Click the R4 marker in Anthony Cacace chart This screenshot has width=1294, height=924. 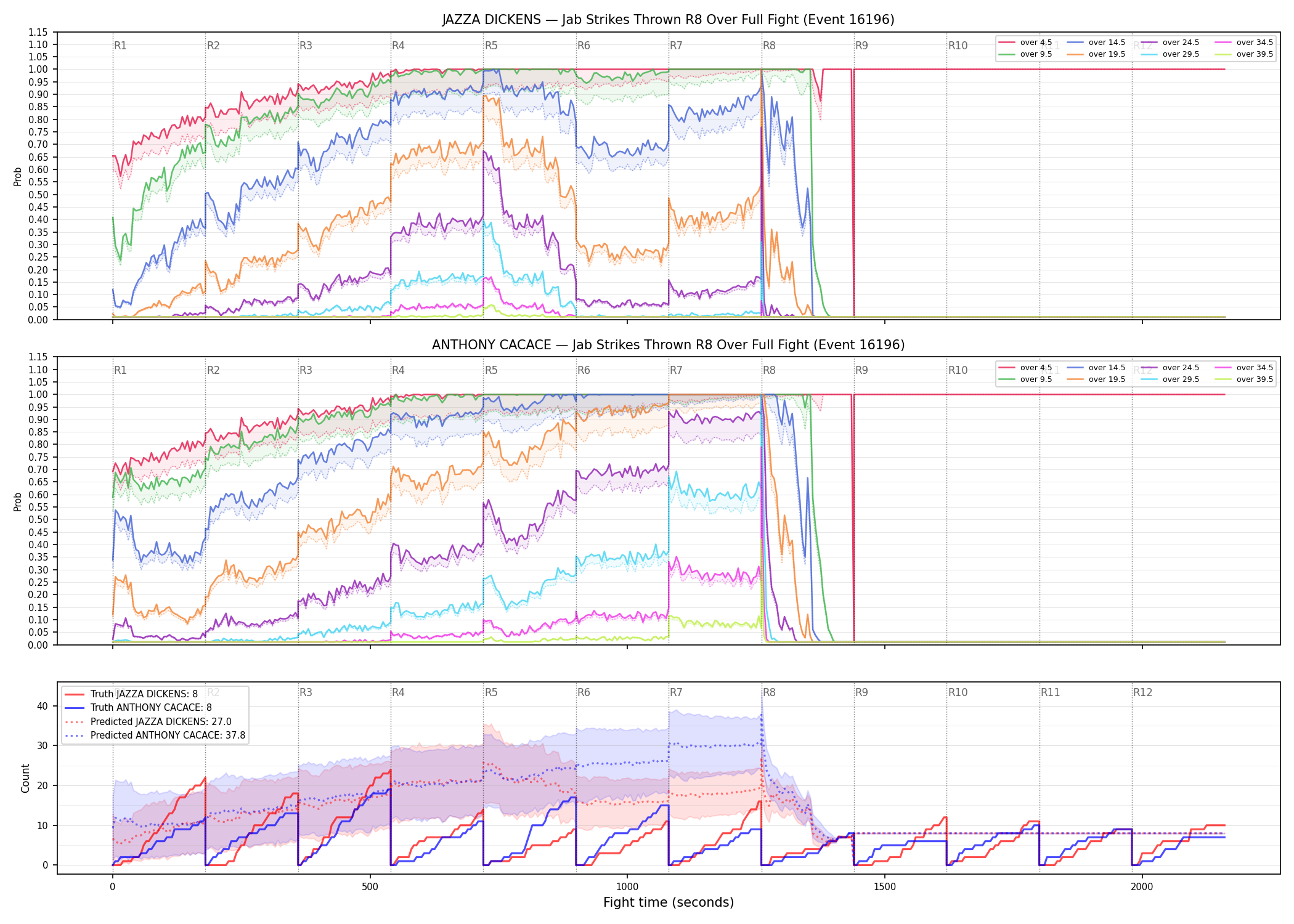[x=398, y=370]
